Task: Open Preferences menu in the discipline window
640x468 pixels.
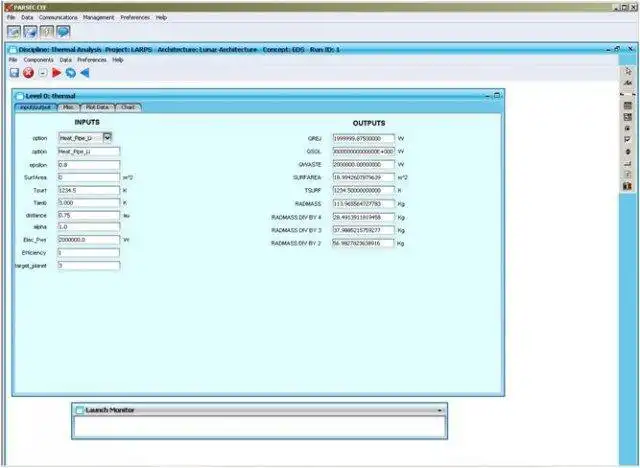Action: click(x=92, y=60)
